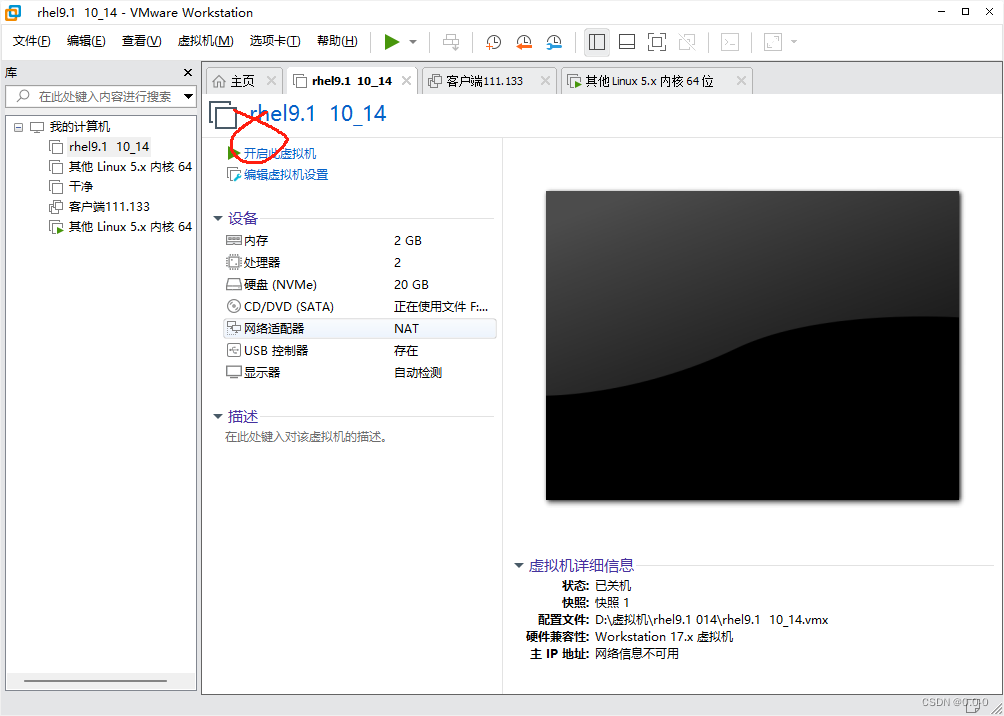Open the 文件(F) menu
Image resolution: width=1004 pixels, height=716 pixels.
[x=31, y=42]
